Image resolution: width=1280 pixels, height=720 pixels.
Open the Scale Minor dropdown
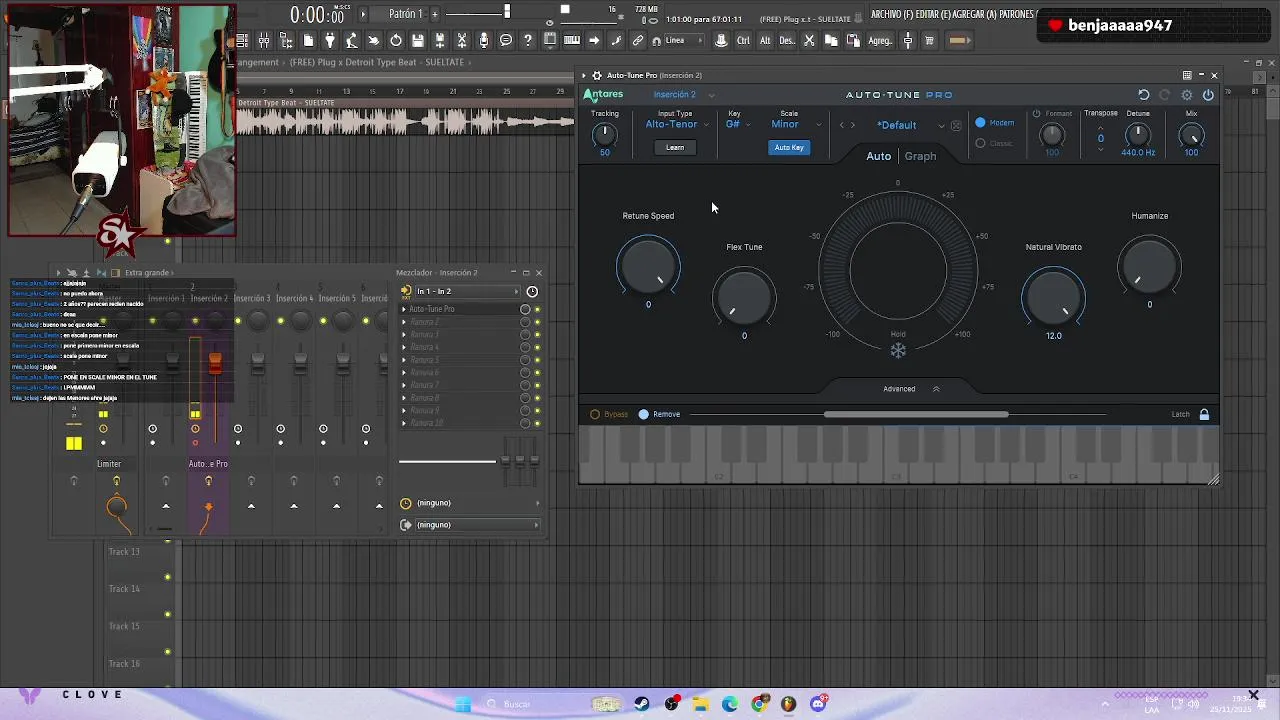(x=796, y=124)
